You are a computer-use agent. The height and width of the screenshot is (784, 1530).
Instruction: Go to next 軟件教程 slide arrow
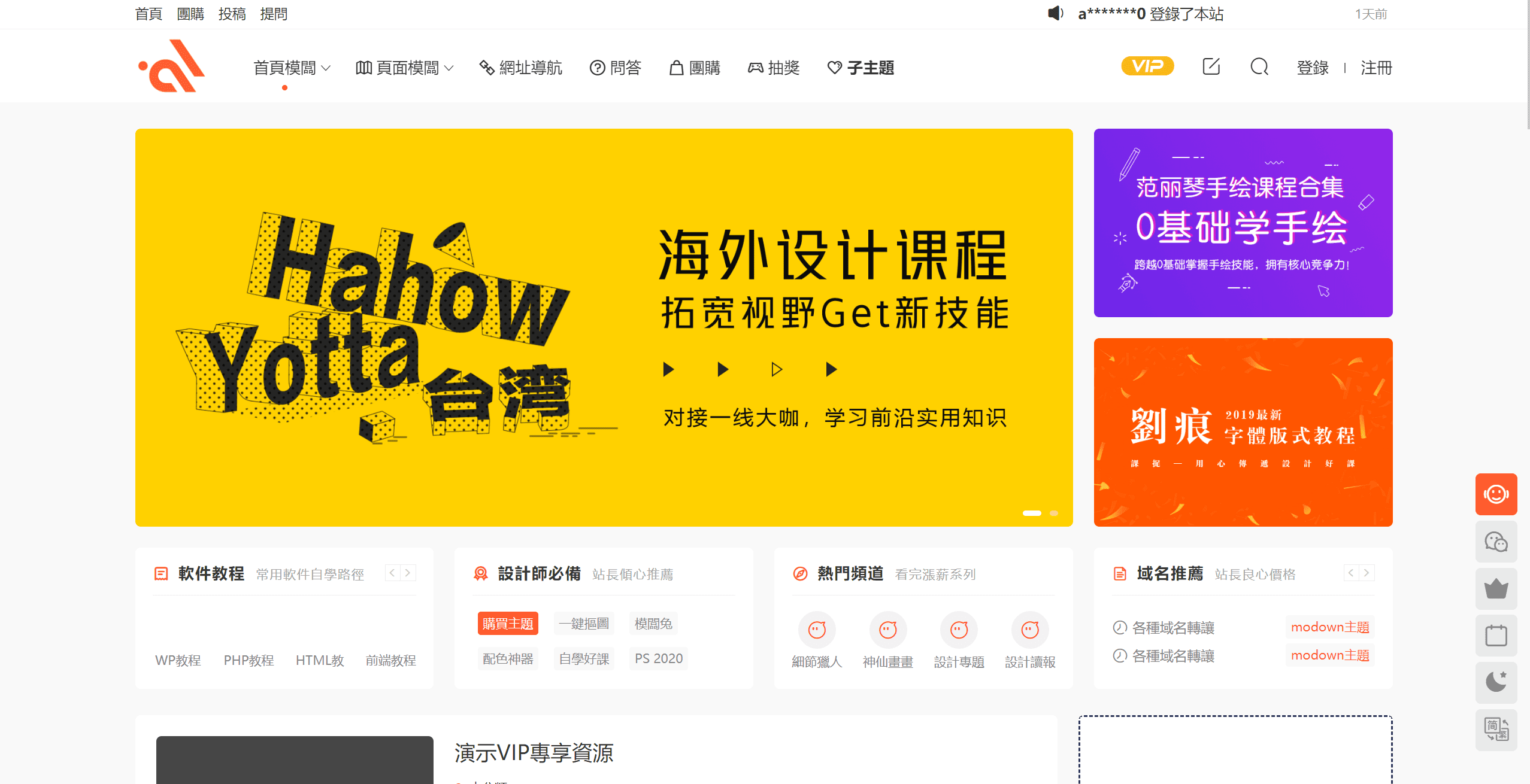(408, 573)
